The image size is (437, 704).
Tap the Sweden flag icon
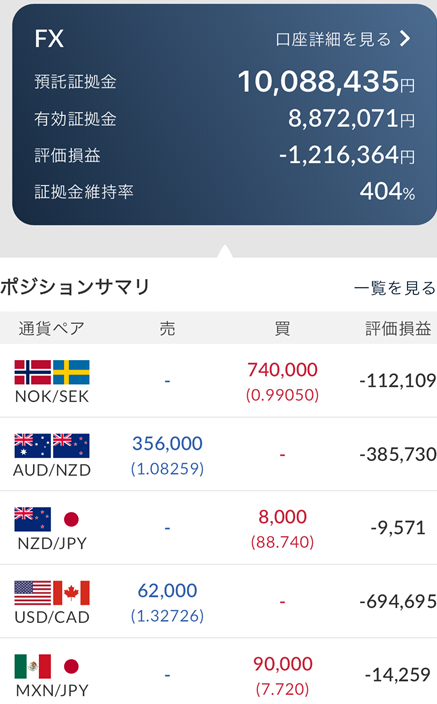point(71,372)
